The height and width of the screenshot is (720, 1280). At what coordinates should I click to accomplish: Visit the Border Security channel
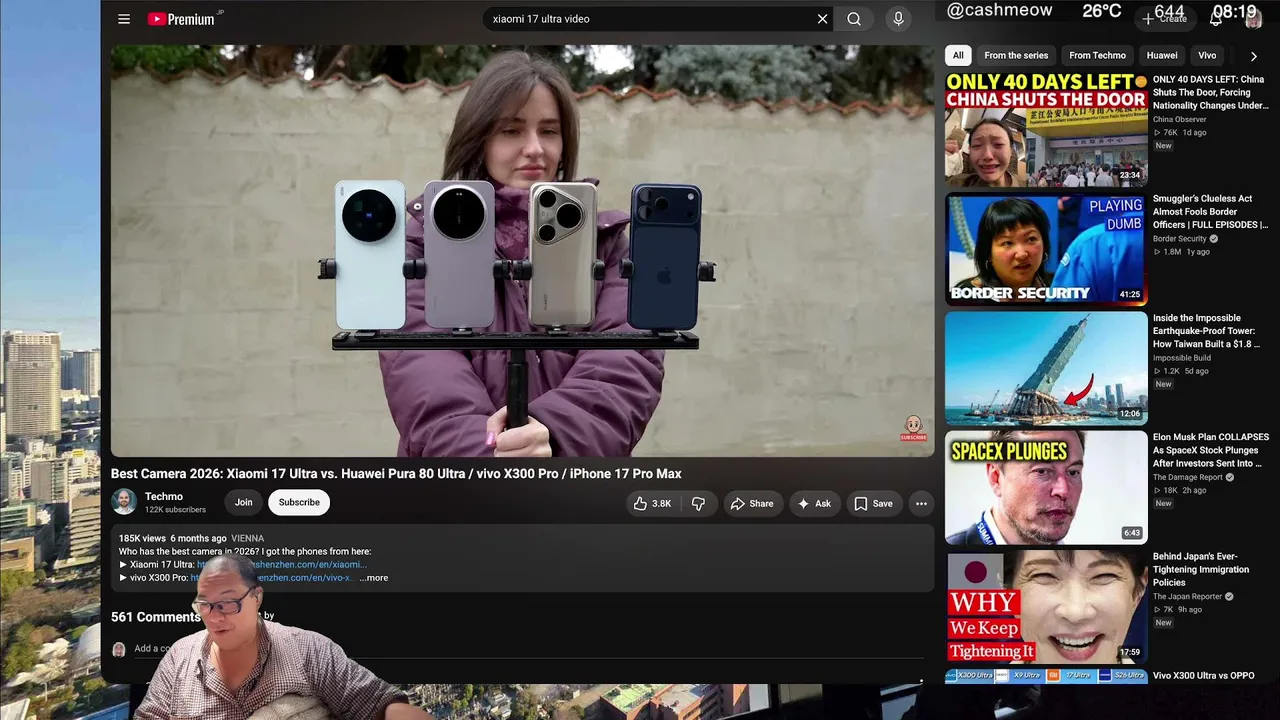point(1180,239)
